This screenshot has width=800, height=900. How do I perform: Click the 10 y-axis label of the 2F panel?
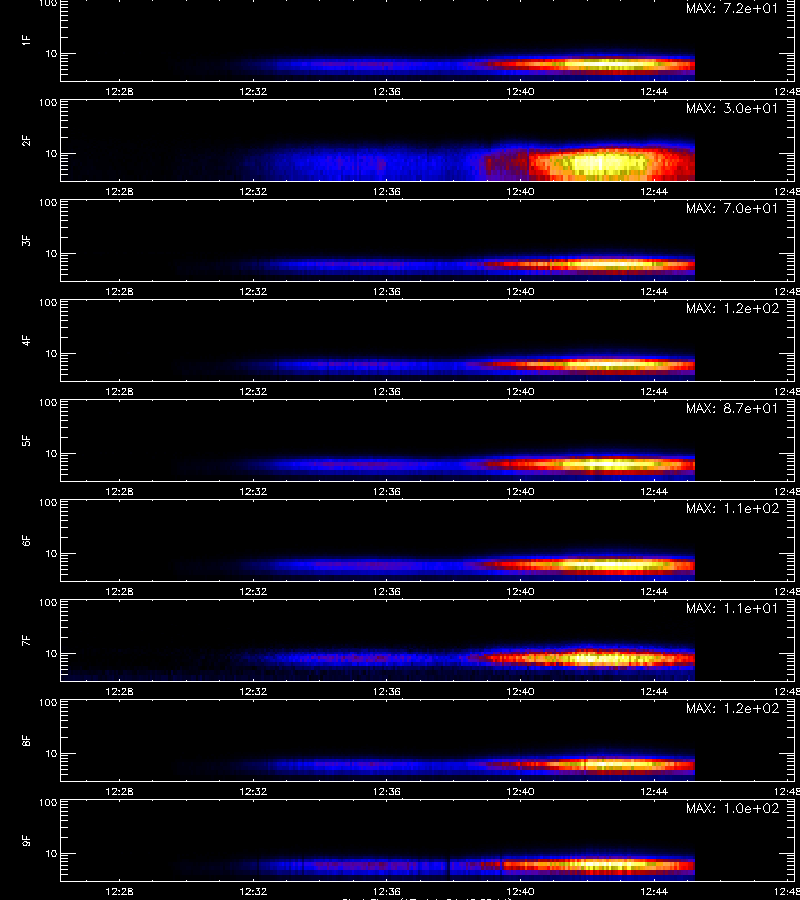coord(51,153)
